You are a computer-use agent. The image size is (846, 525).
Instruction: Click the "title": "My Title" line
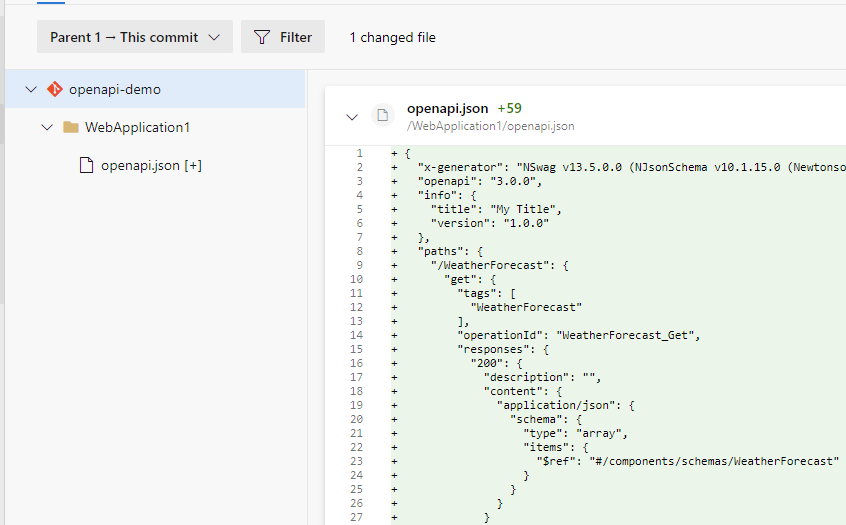[x=496, y=209]
